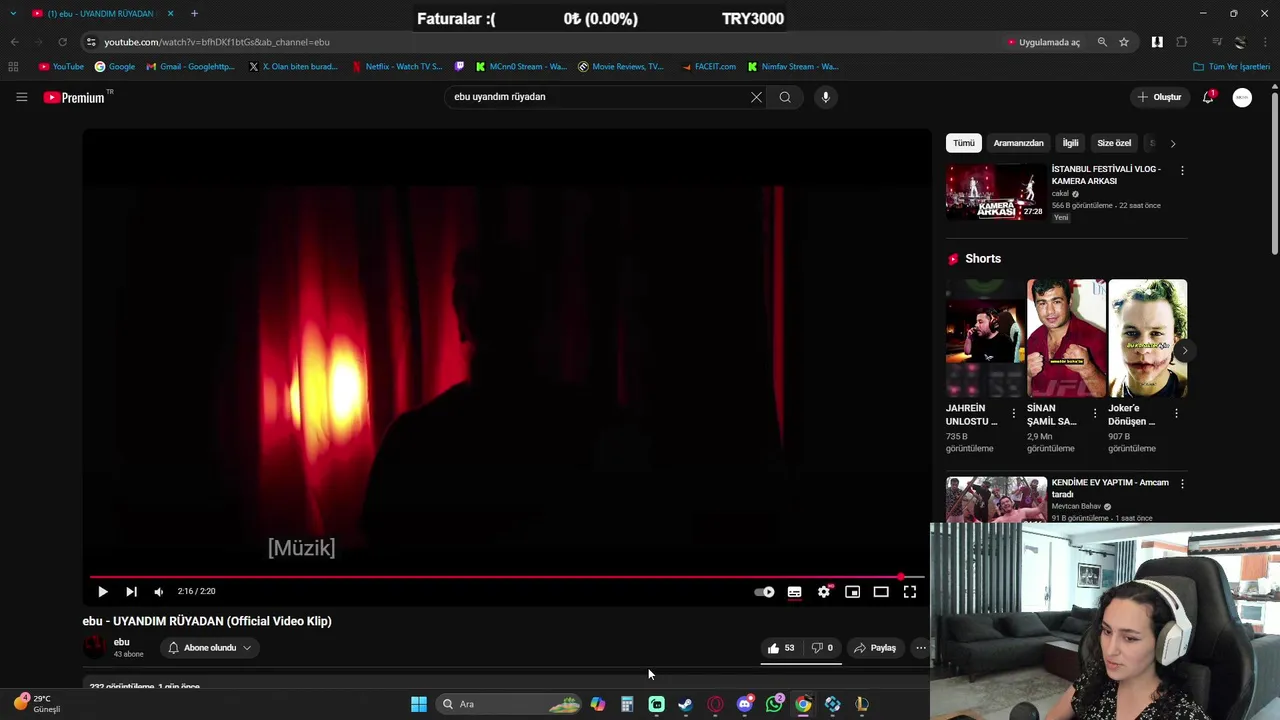Open WhatsApp from the taskbar
The height and width of the screenshot is (720, 1280).
coord(774,704)
